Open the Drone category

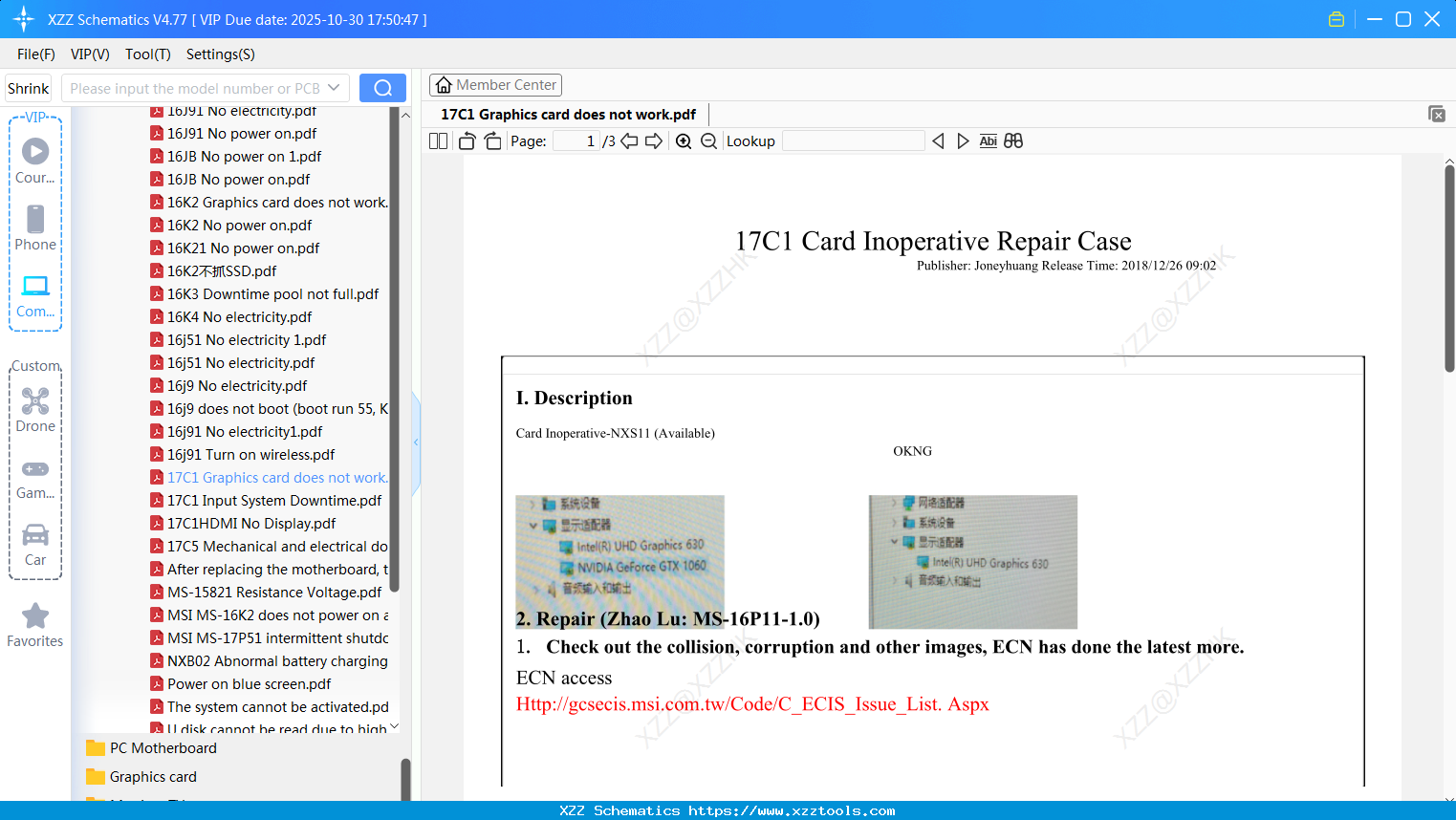[35, 410]
